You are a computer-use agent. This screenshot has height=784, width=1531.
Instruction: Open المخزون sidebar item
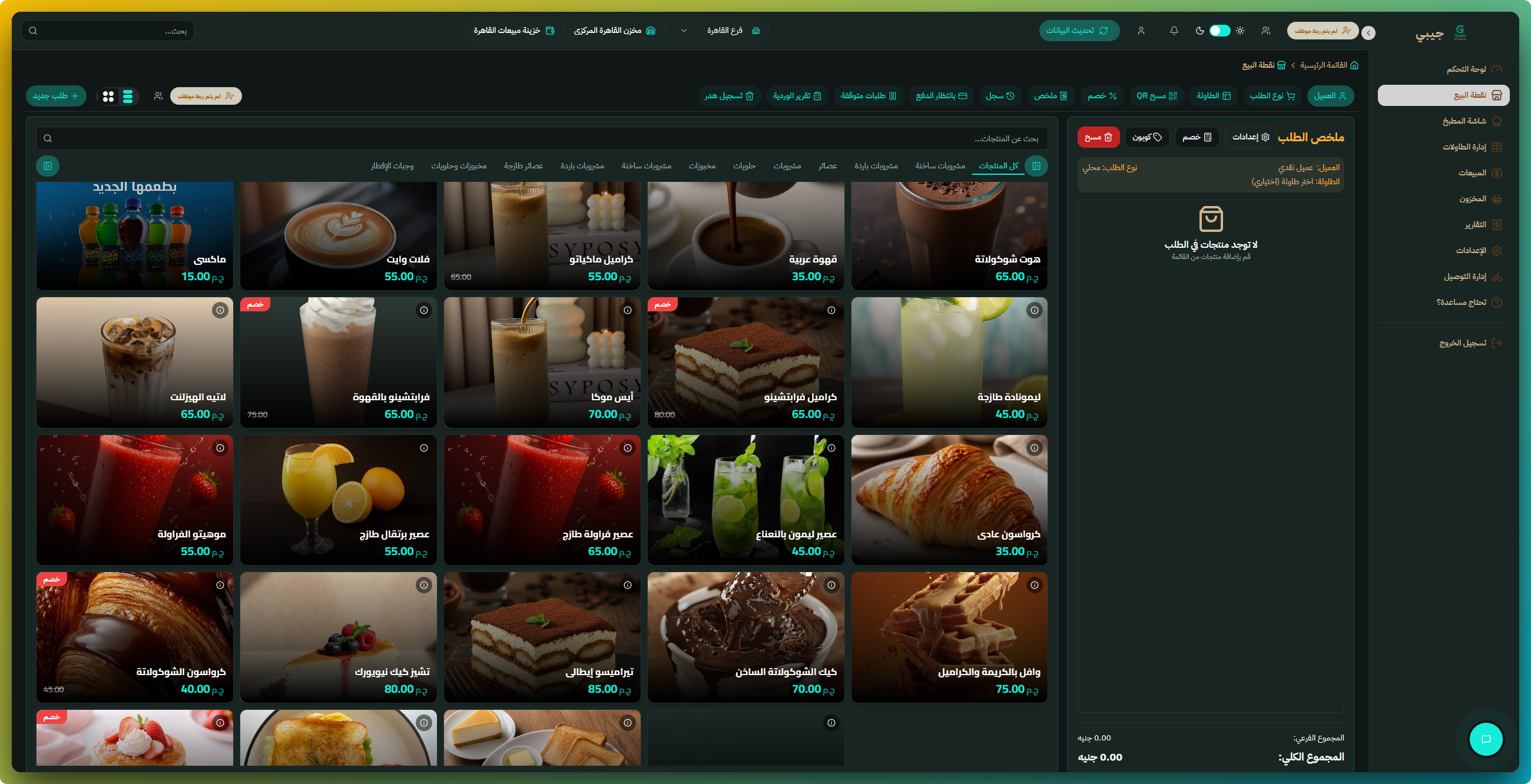click(x=1443, y=199)
